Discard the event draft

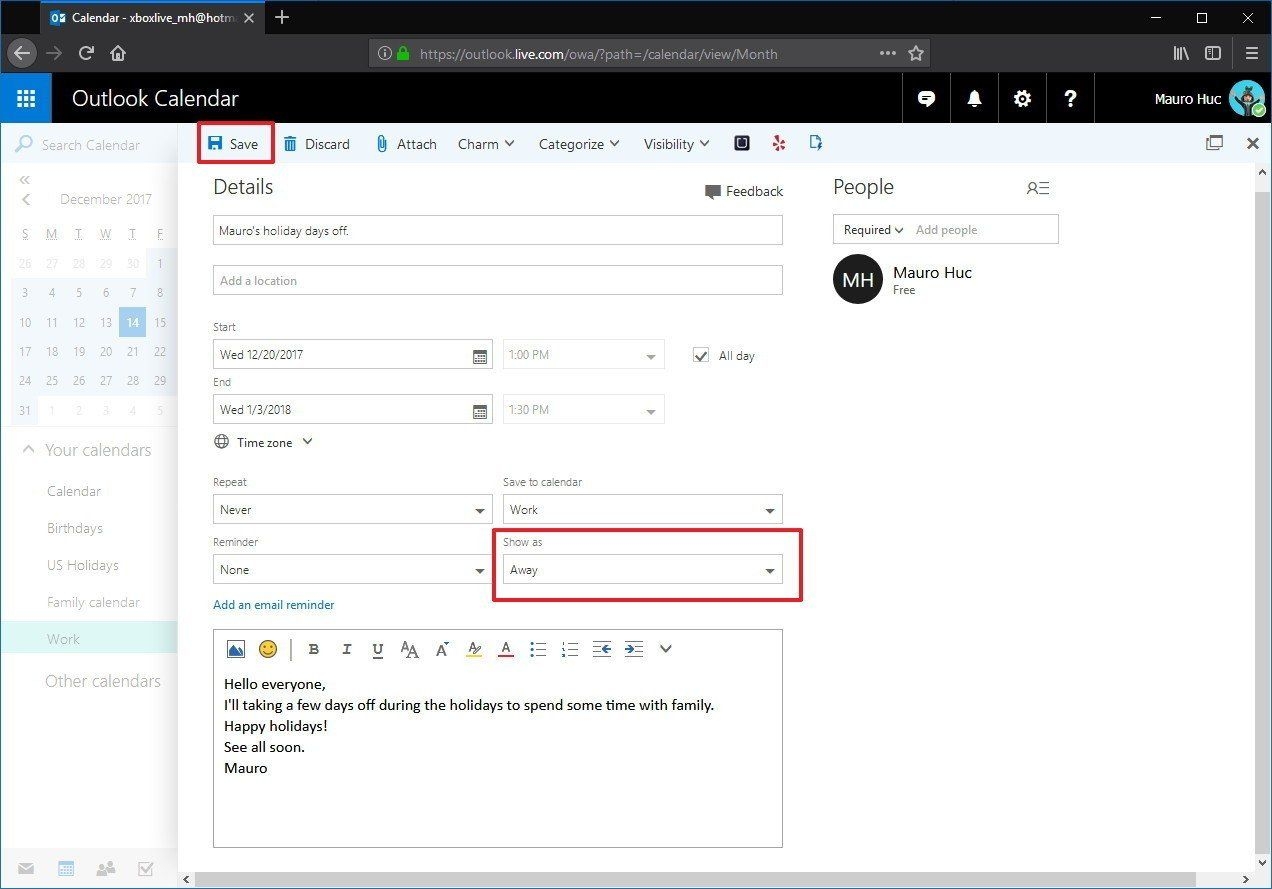click(x=316, y=144)
